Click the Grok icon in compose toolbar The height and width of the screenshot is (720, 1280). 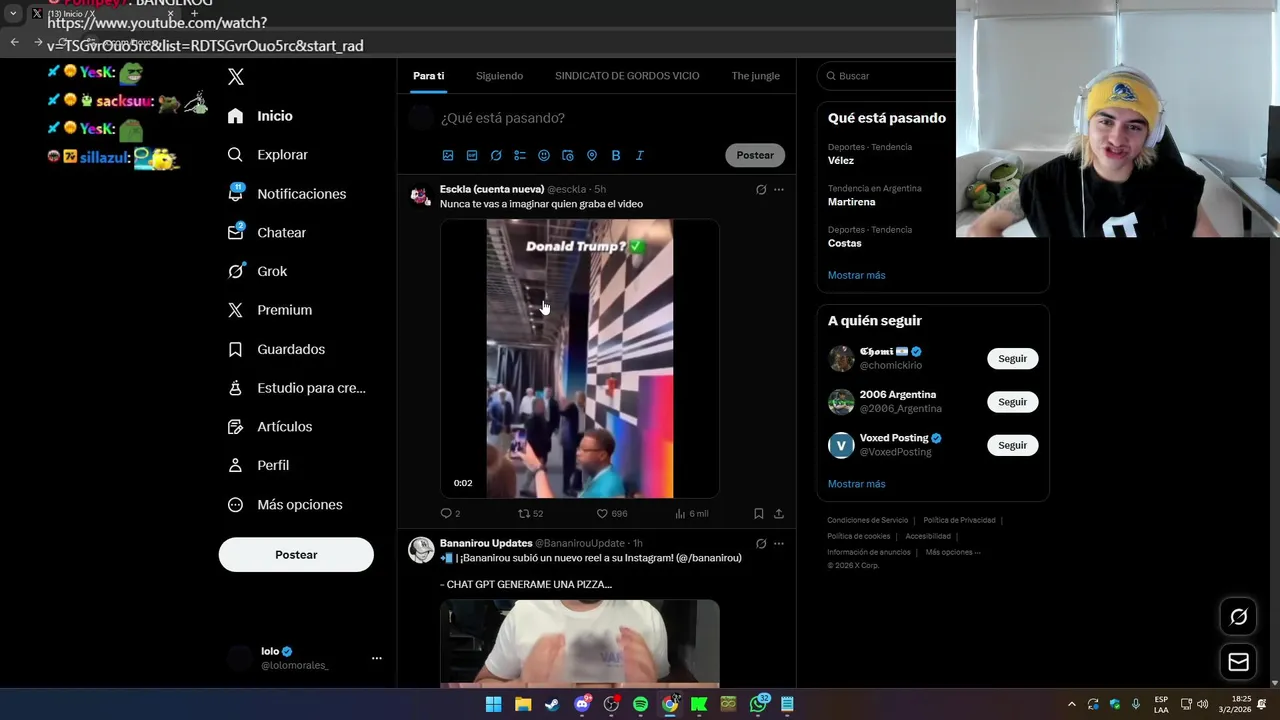[496, 155]
